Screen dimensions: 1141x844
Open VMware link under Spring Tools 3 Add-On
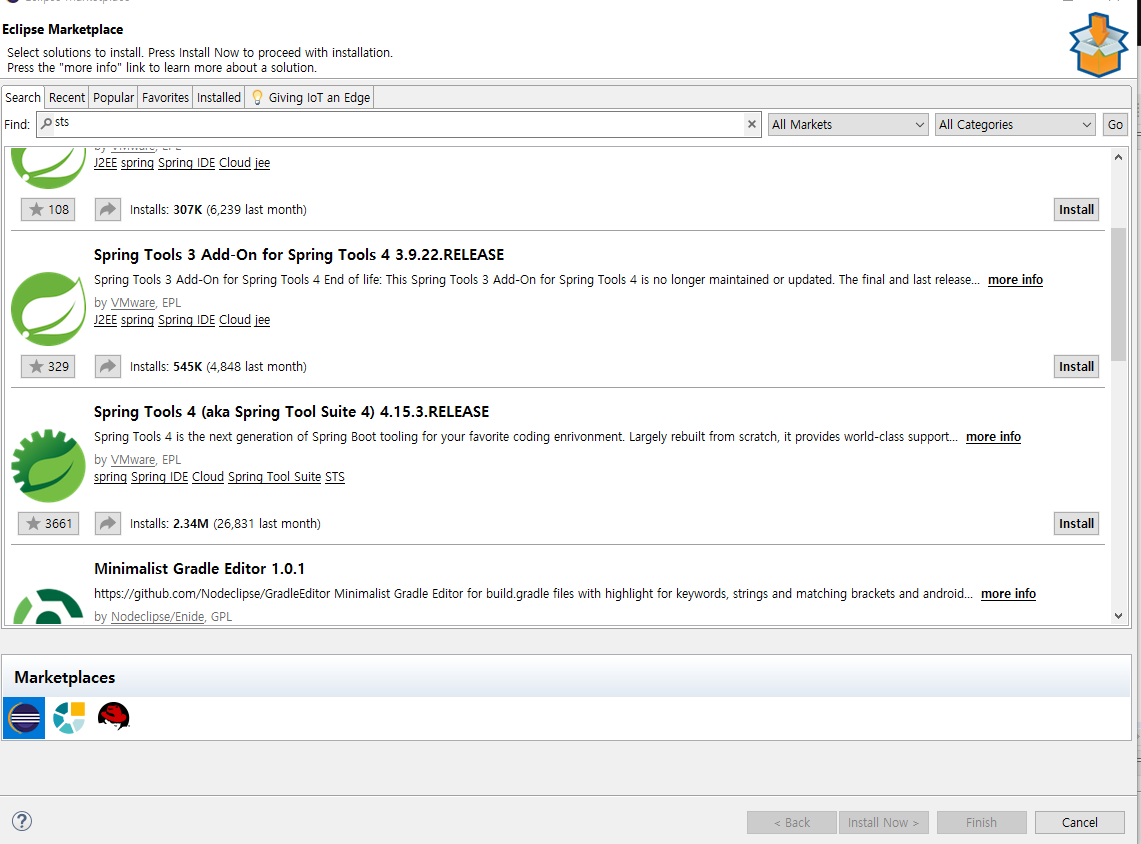click(x=132, y=303)
